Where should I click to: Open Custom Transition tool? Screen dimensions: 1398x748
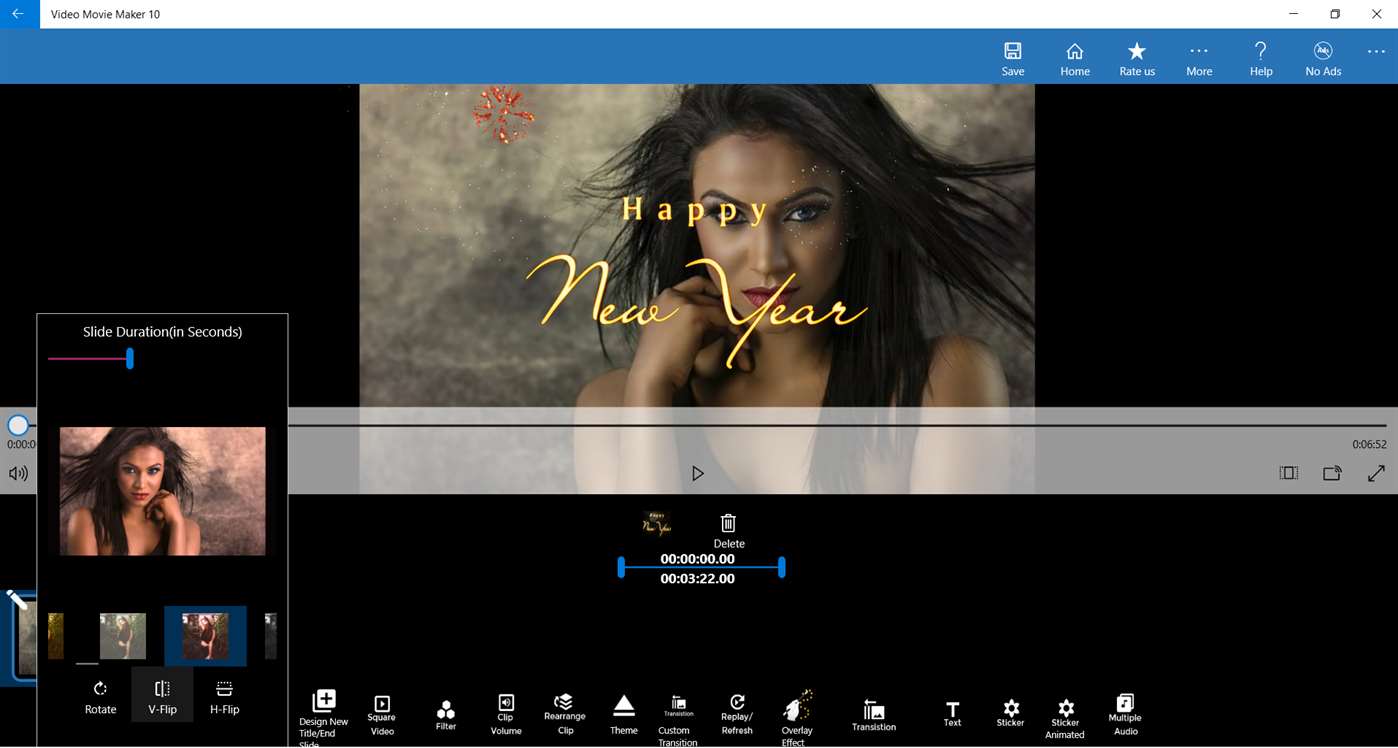click(x=678, y=720)
